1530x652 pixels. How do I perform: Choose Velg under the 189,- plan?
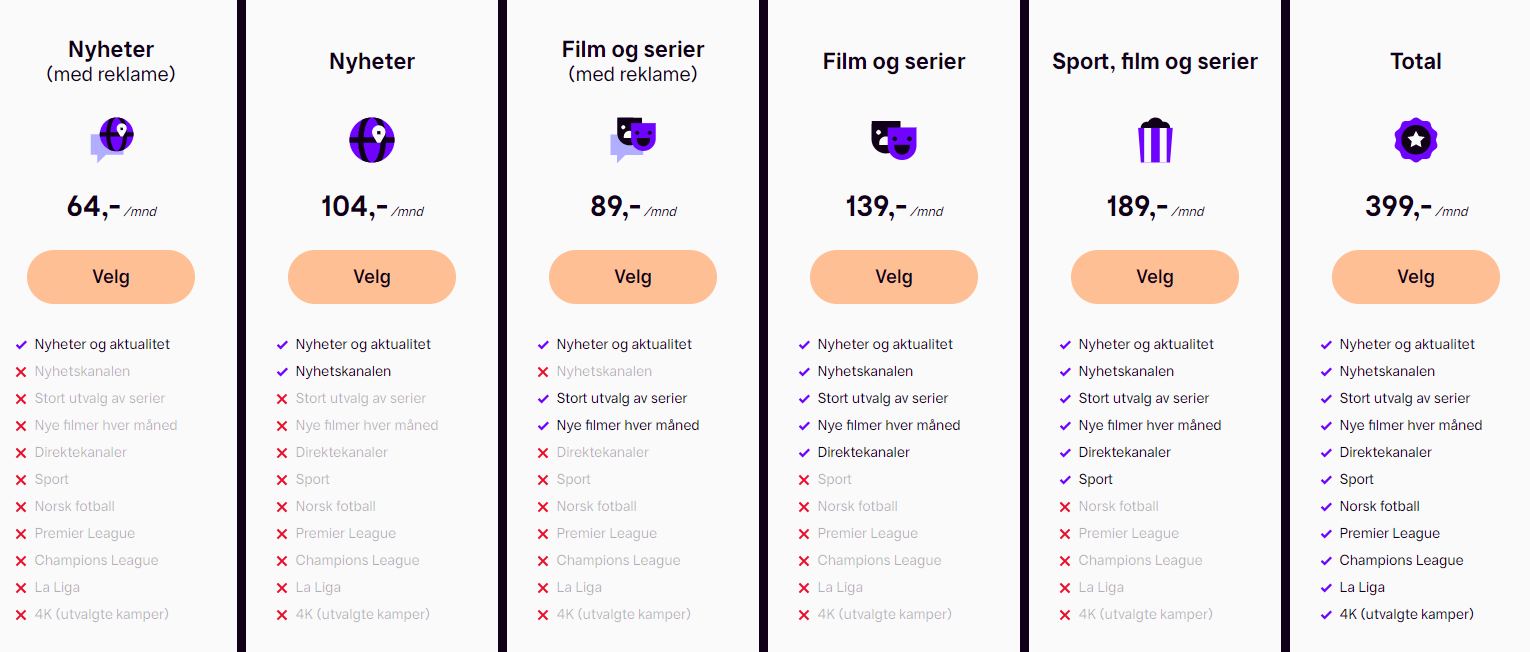click(1155, 277)
